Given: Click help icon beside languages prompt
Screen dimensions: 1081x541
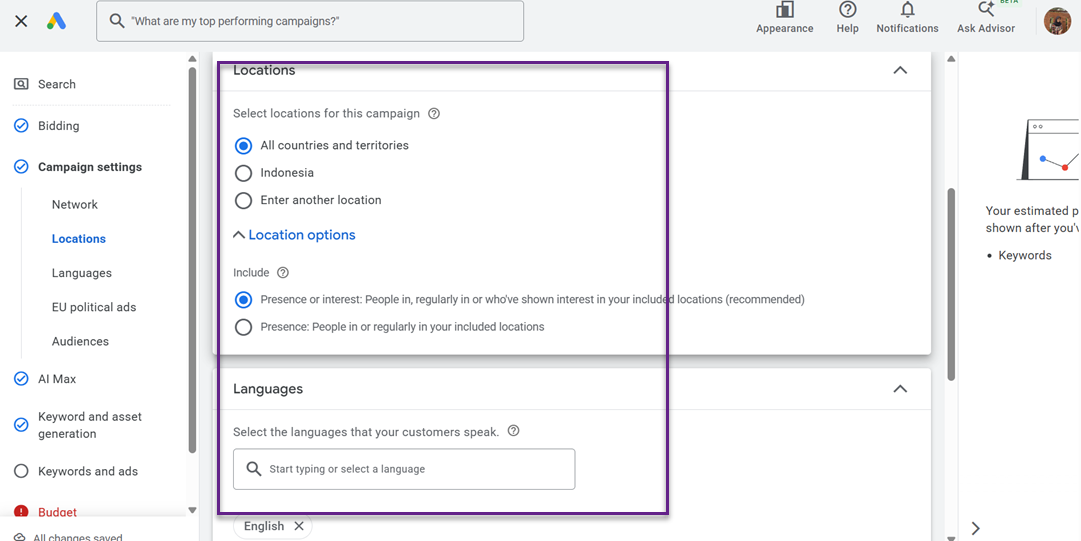Looking at the screenshot, I should tap(513, 431).
